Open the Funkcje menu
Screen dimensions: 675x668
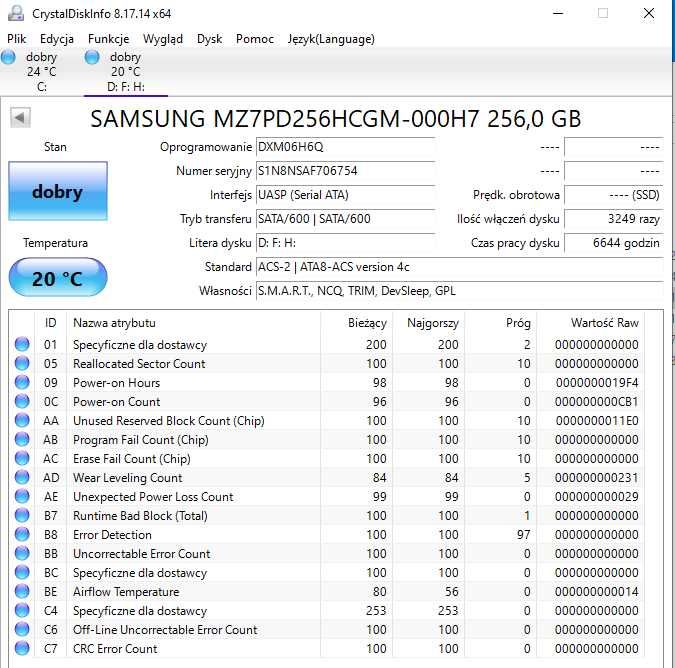tap(108, 39)
